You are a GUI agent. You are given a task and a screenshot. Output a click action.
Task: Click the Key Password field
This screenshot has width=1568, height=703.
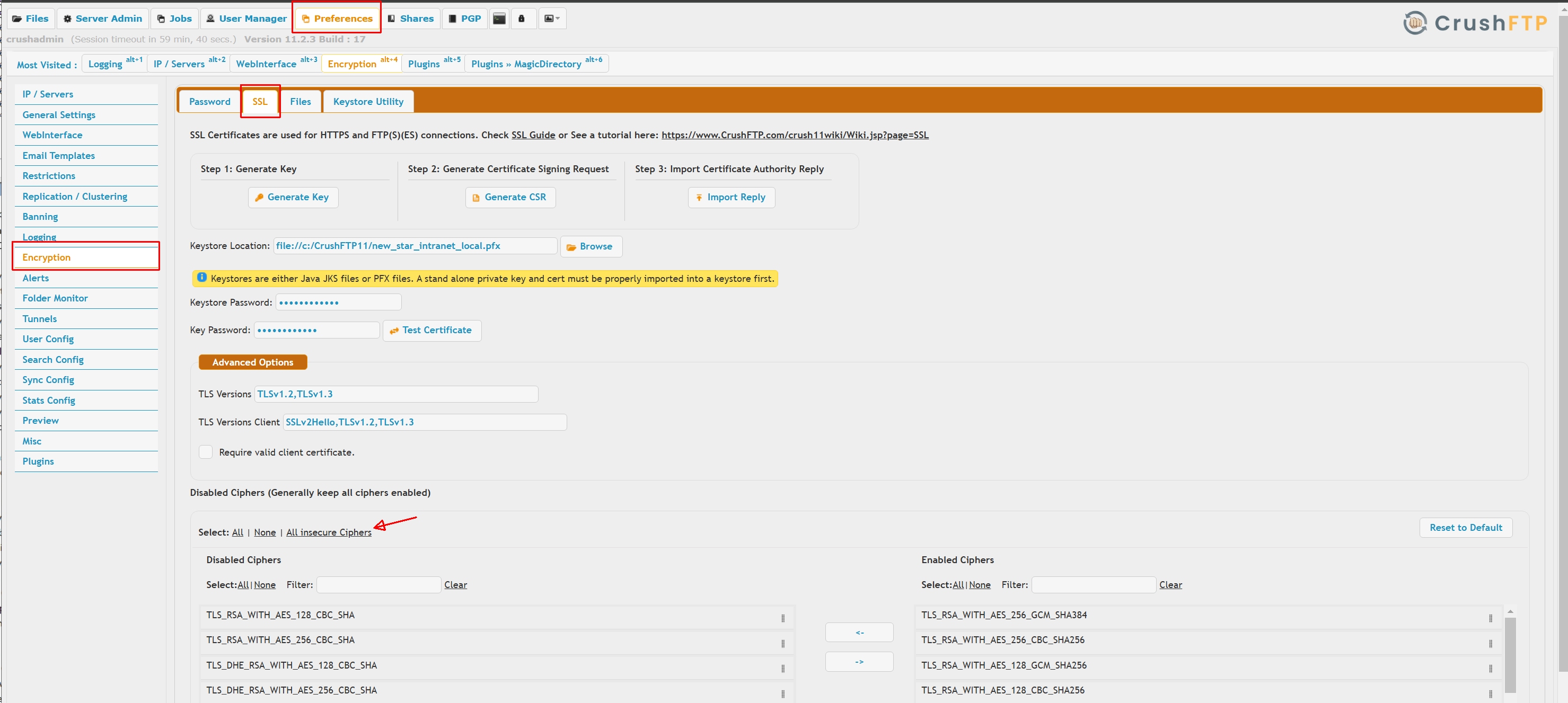(x=316, y=330)
